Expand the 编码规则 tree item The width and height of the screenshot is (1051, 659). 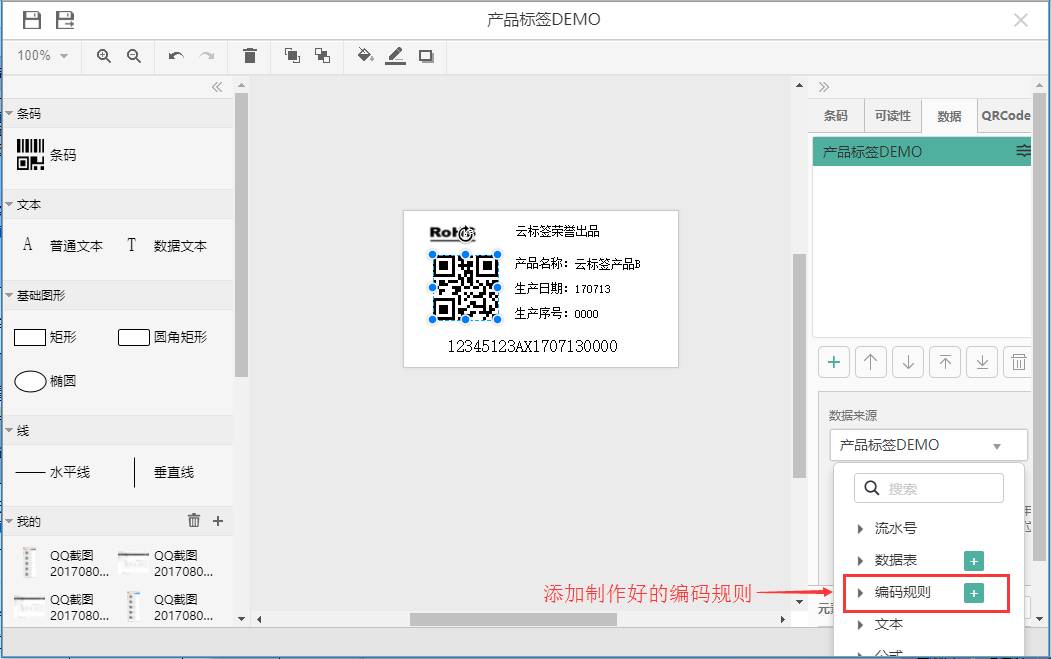[x=861, y=592]
